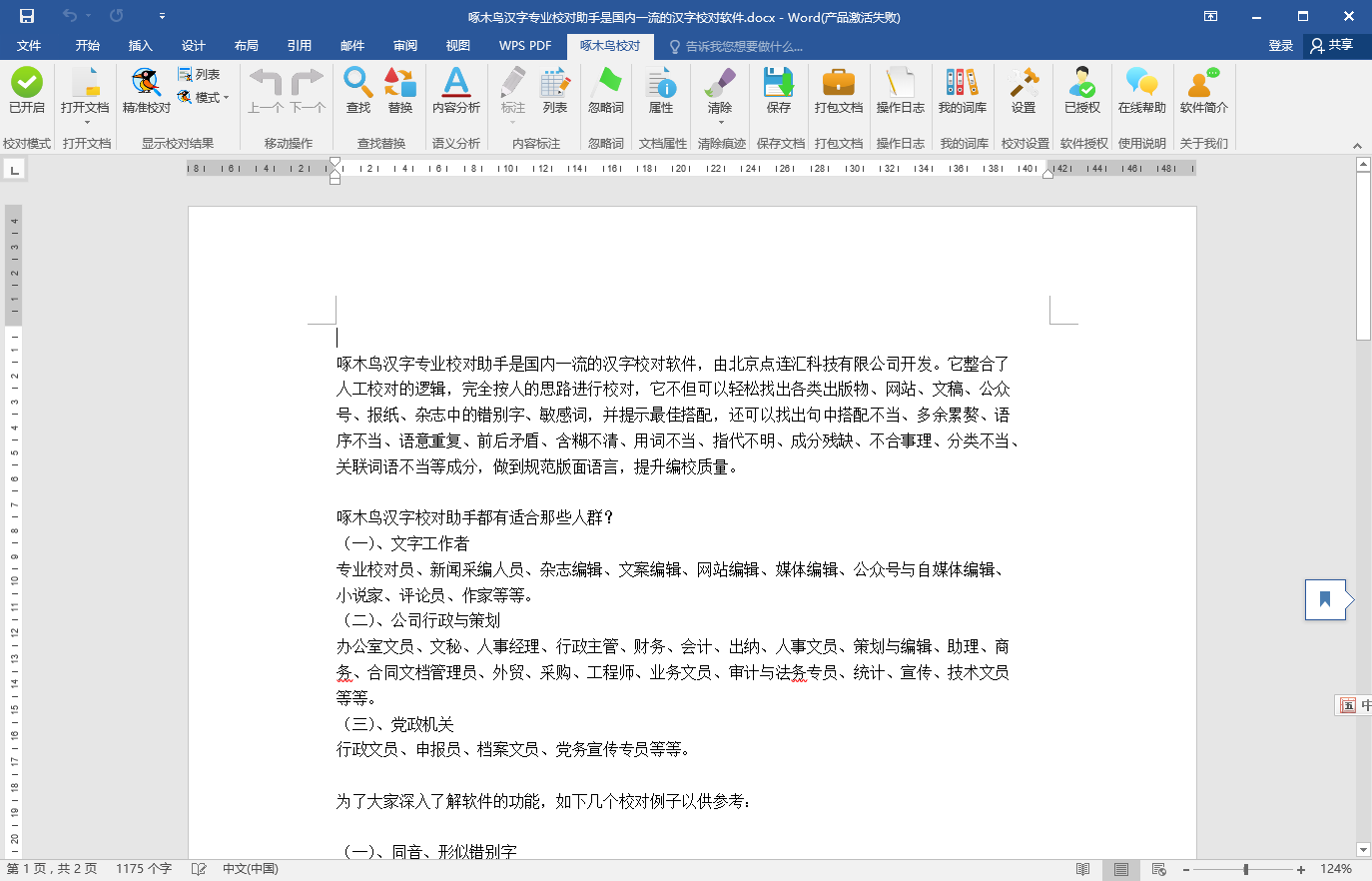Click the 124% zoom level
This screenshot has width=1372, height=881.
(x=1336, y=869)
